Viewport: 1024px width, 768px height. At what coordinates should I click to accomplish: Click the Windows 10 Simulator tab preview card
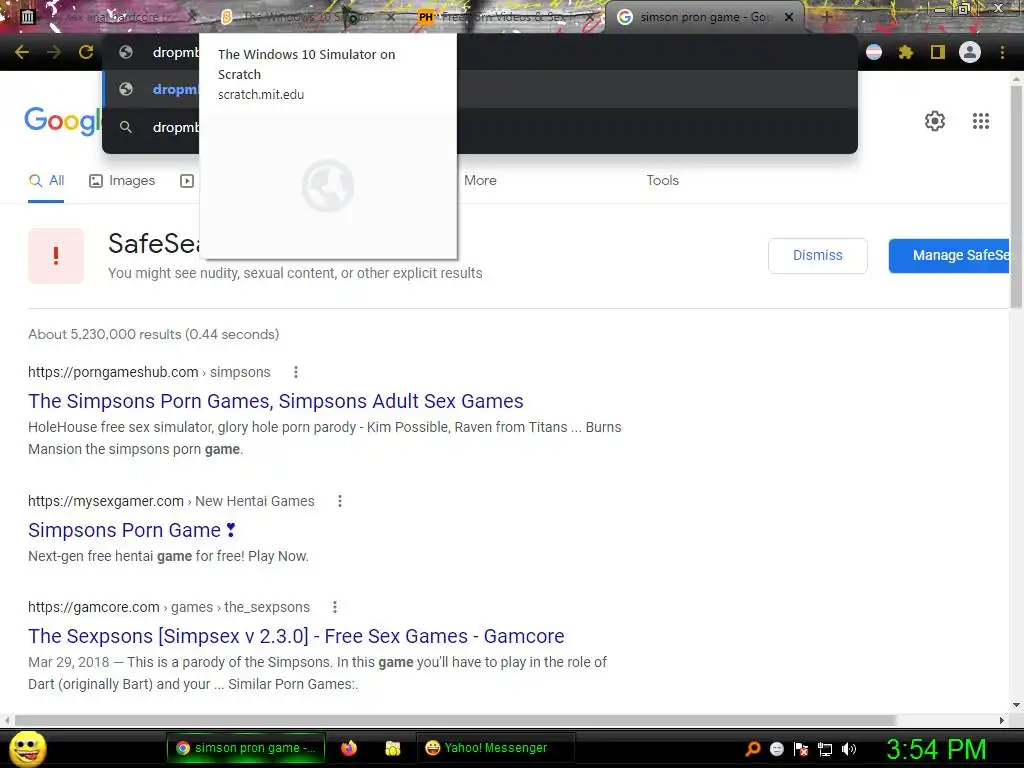[328, 146]
